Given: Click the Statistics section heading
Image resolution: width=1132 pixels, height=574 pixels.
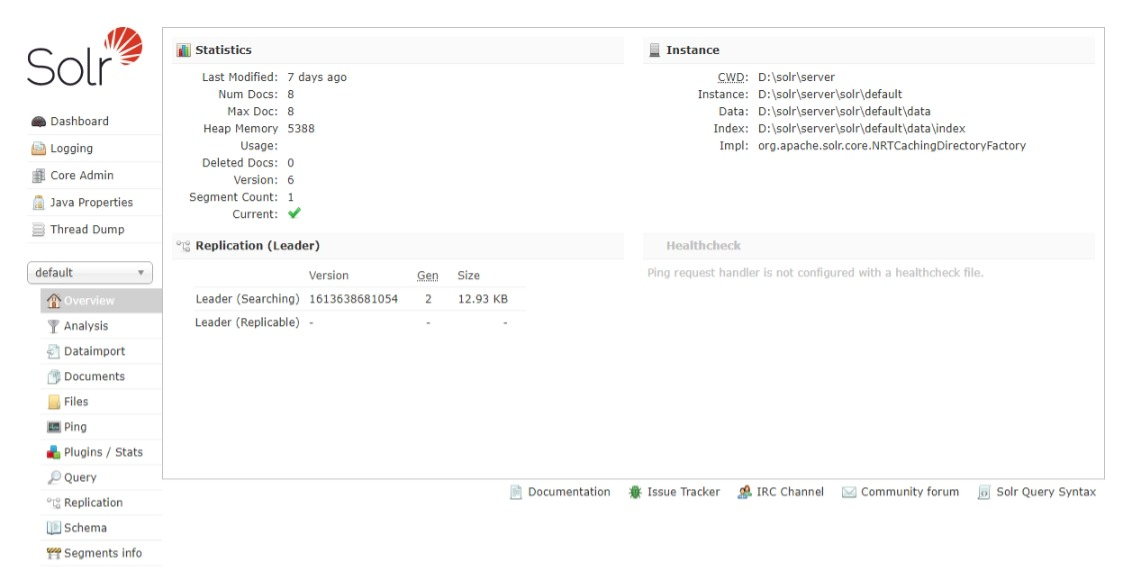Looking at the screenshot, I should pos(223,50).
